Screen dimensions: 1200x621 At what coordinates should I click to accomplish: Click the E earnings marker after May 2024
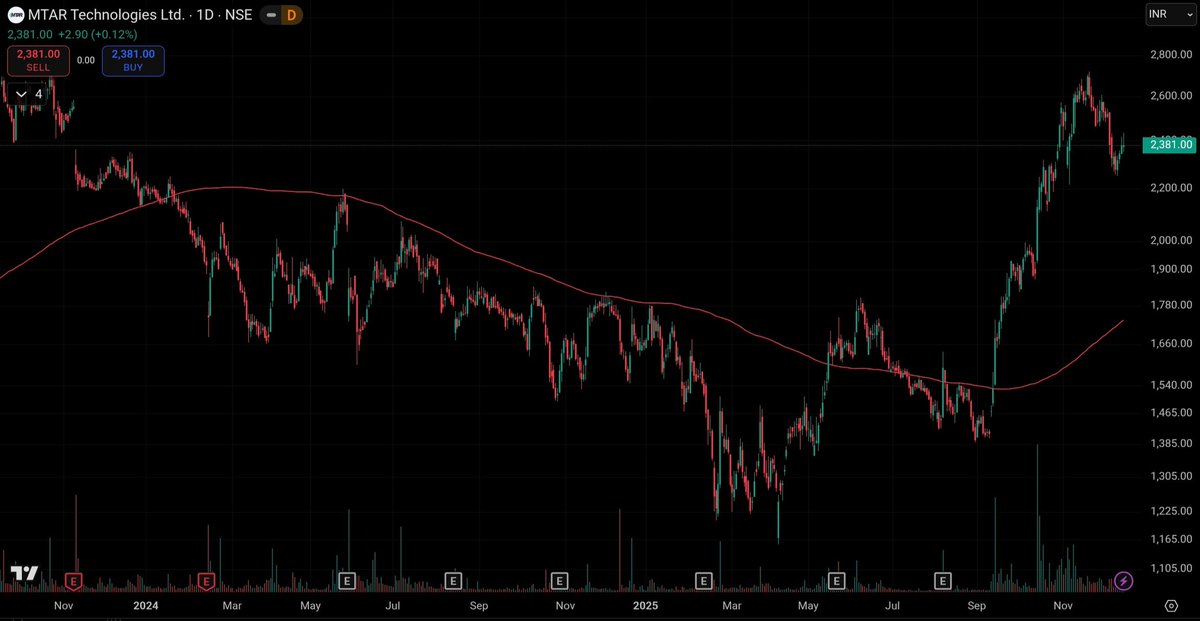[x=347, y=580]
